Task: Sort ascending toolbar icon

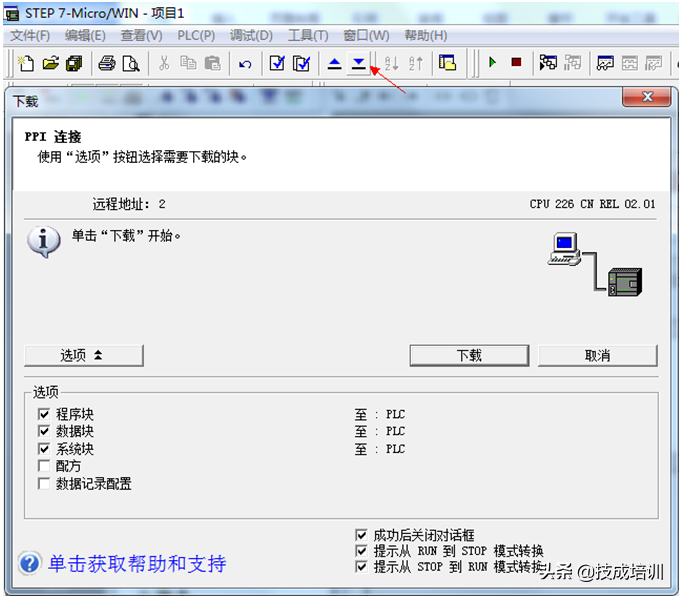Action: 391,64
